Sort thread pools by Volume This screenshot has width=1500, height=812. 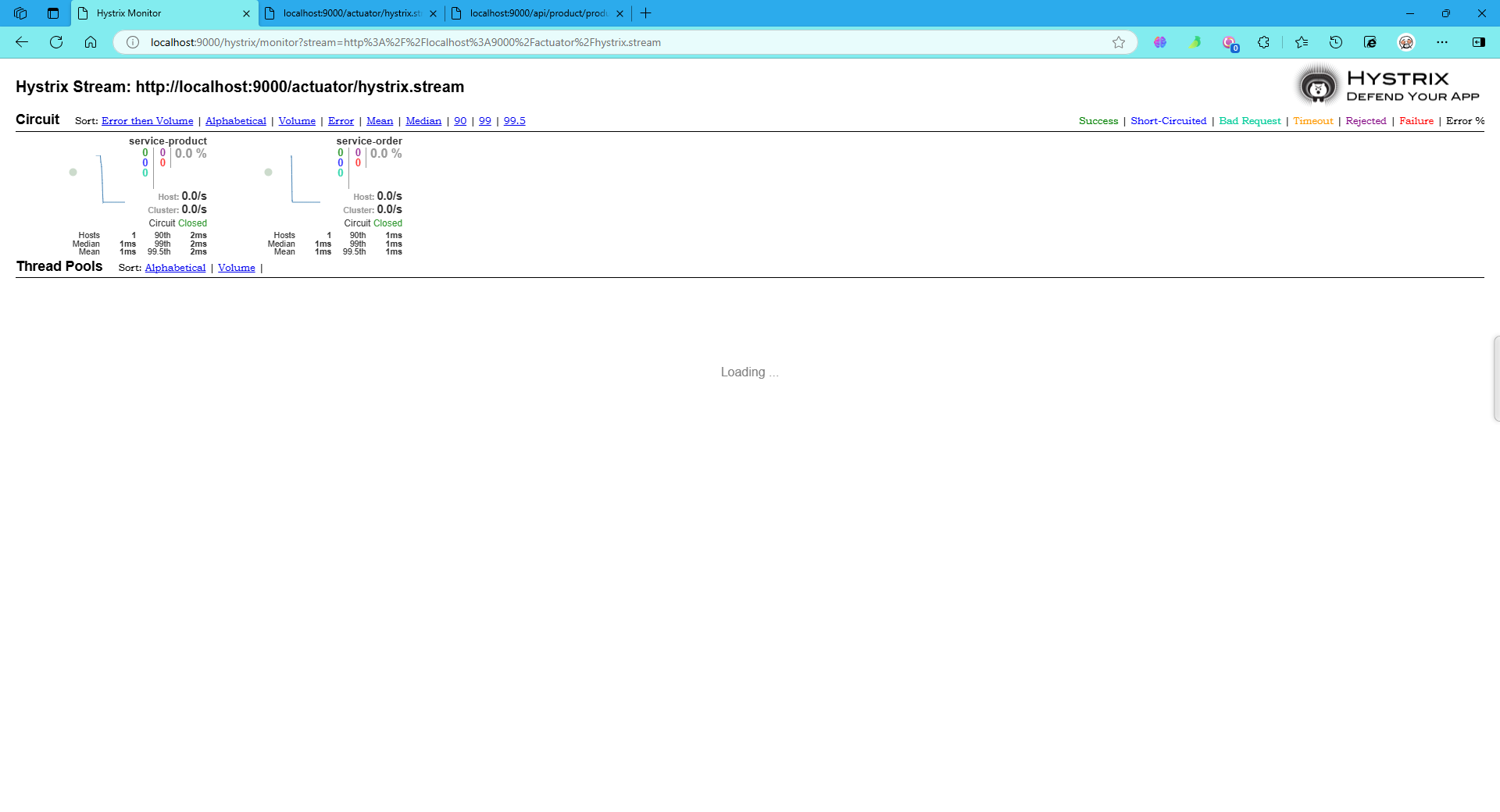point(237,268)
